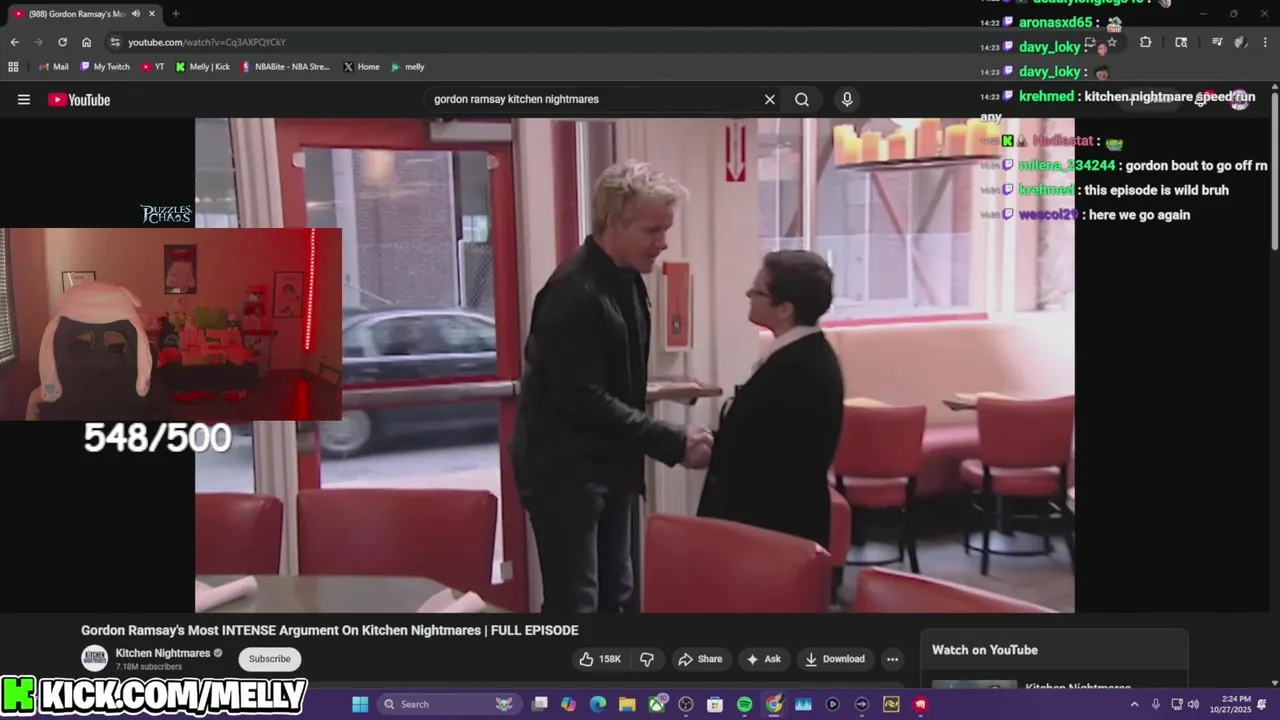Open Windows Start menu

360,704
